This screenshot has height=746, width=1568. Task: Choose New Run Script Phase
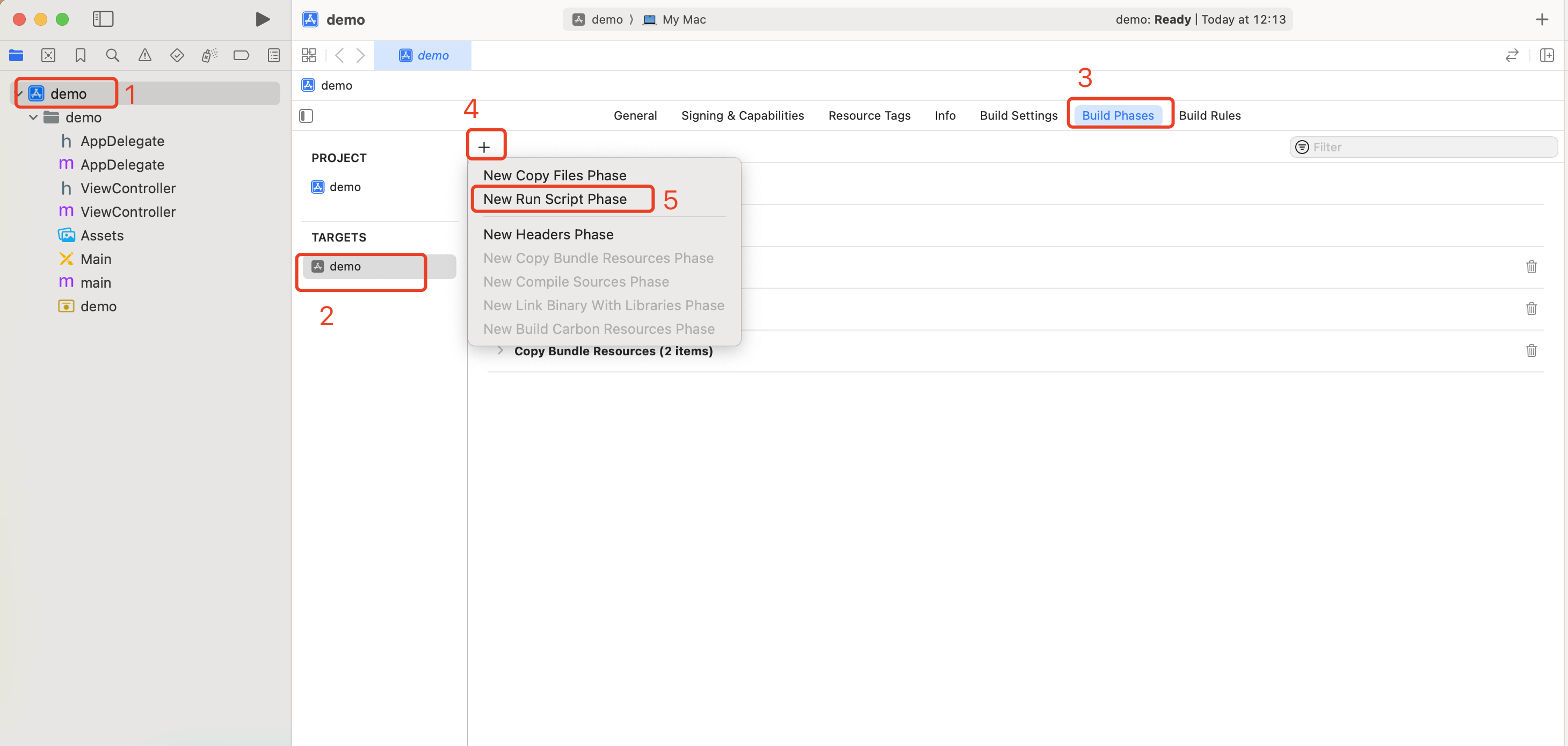tap(555, 199)
